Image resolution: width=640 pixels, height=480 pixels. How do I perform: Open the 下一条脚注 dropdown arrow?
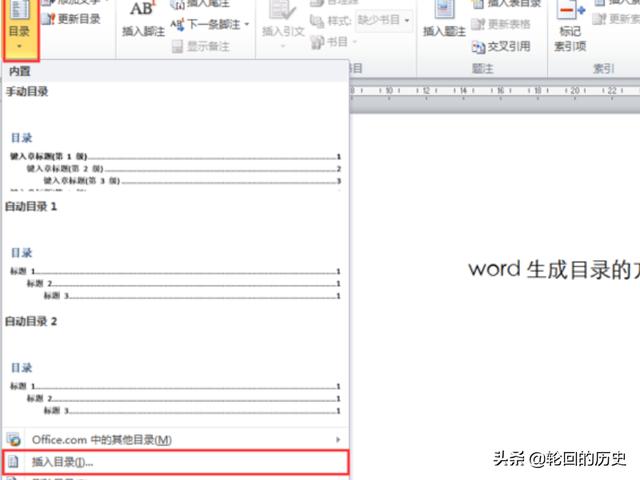[x=247, y=24]
